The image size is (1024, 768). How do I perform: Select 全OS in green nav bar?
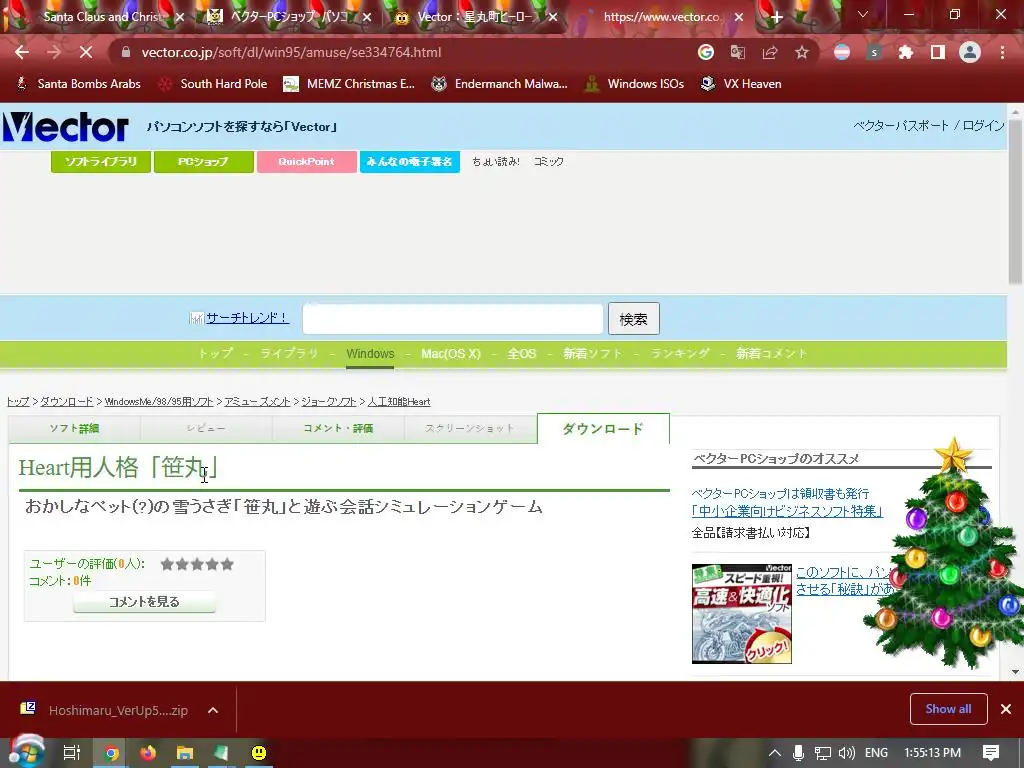pos(522,353)
